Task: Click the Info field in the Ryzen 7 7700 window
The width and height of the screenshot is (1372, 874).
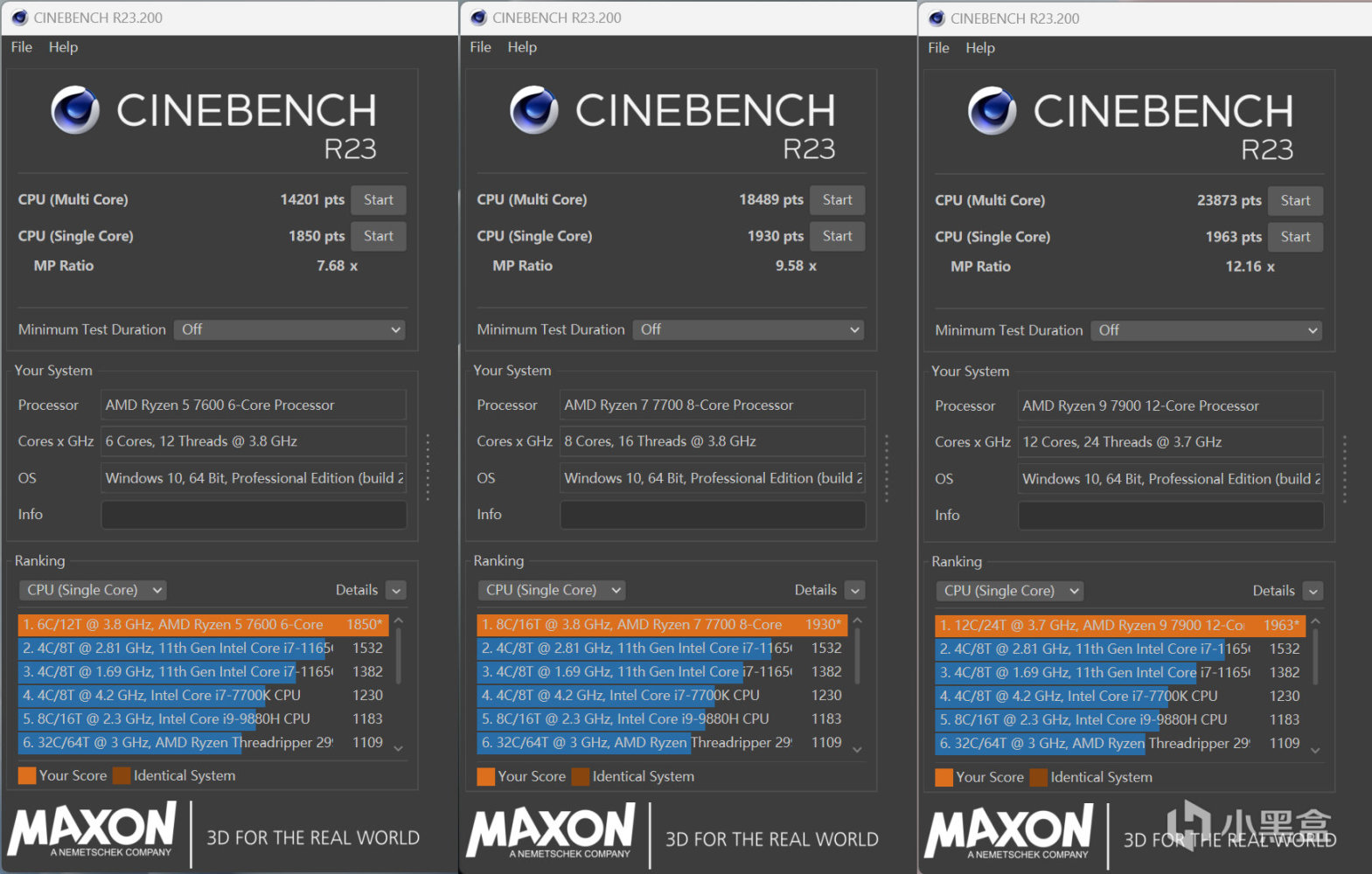Action: 713,515
